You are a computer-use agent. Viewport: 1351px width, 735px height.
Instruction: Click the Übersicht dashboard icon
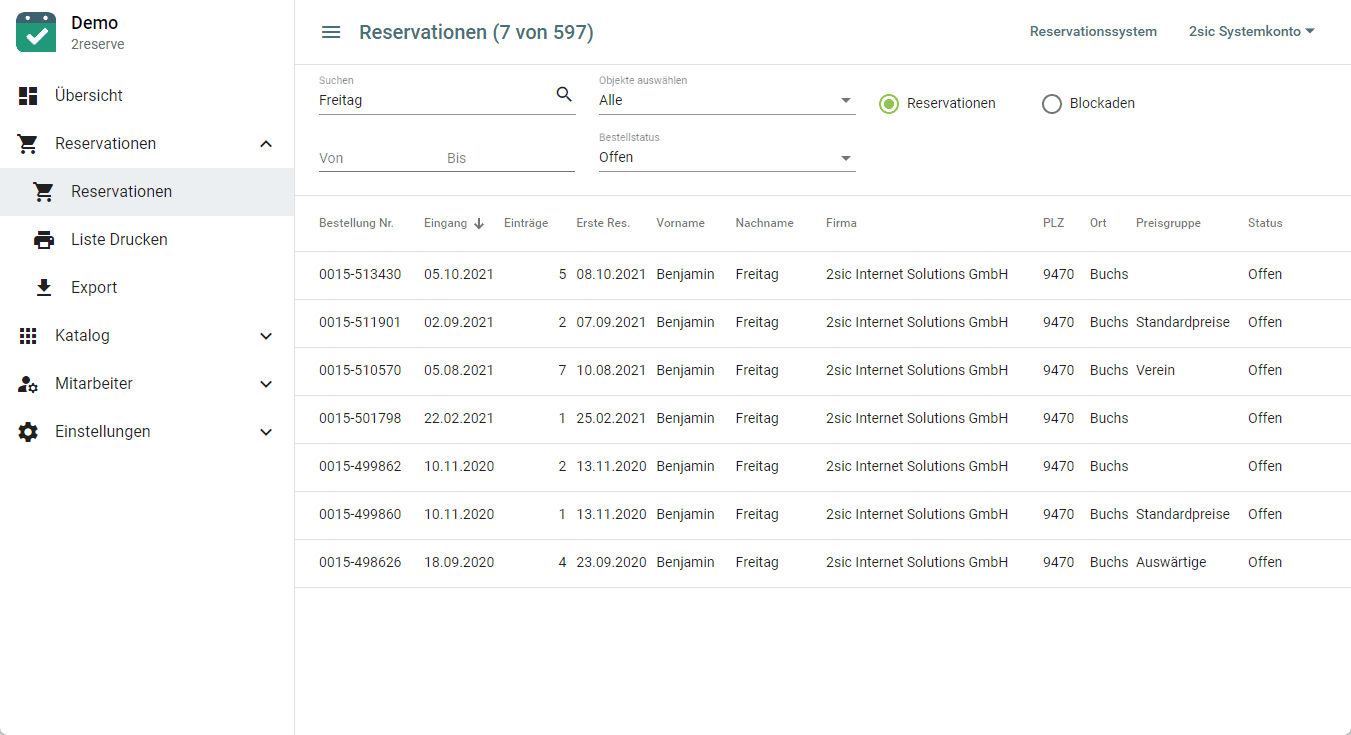(x=28, y=96)
